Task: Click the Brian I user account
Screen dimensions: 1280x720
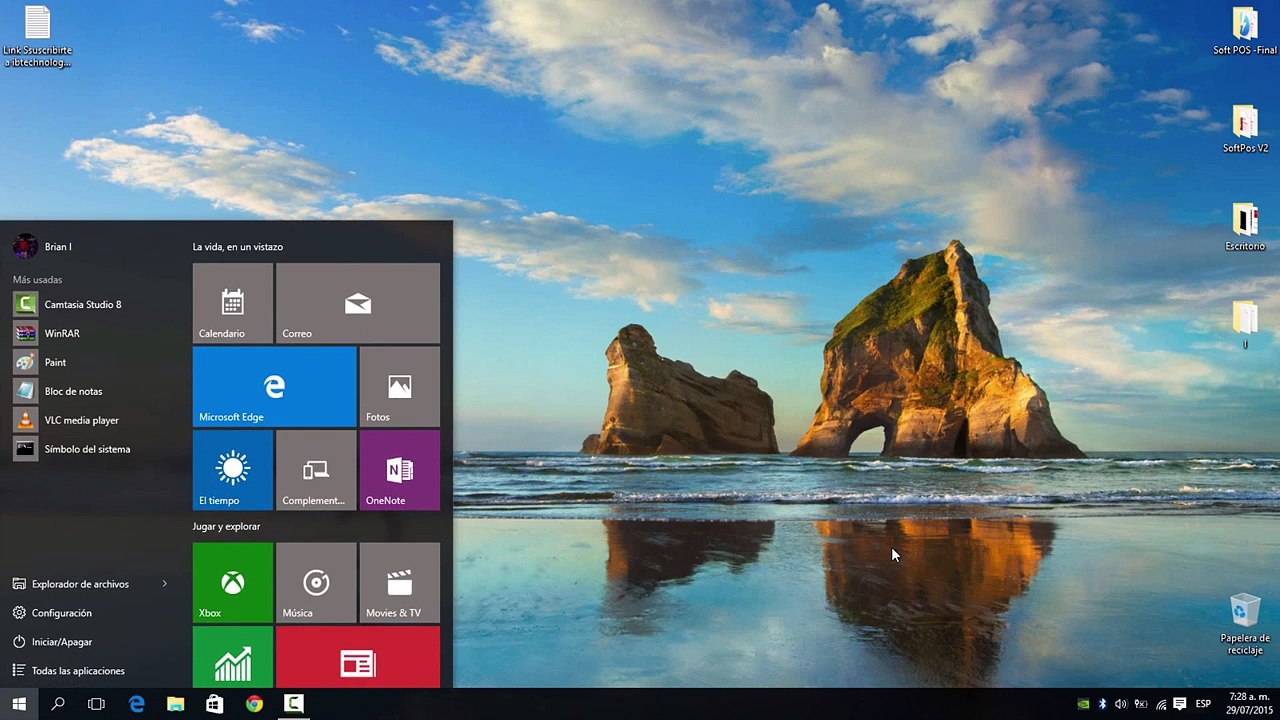Action: (42, 246)
